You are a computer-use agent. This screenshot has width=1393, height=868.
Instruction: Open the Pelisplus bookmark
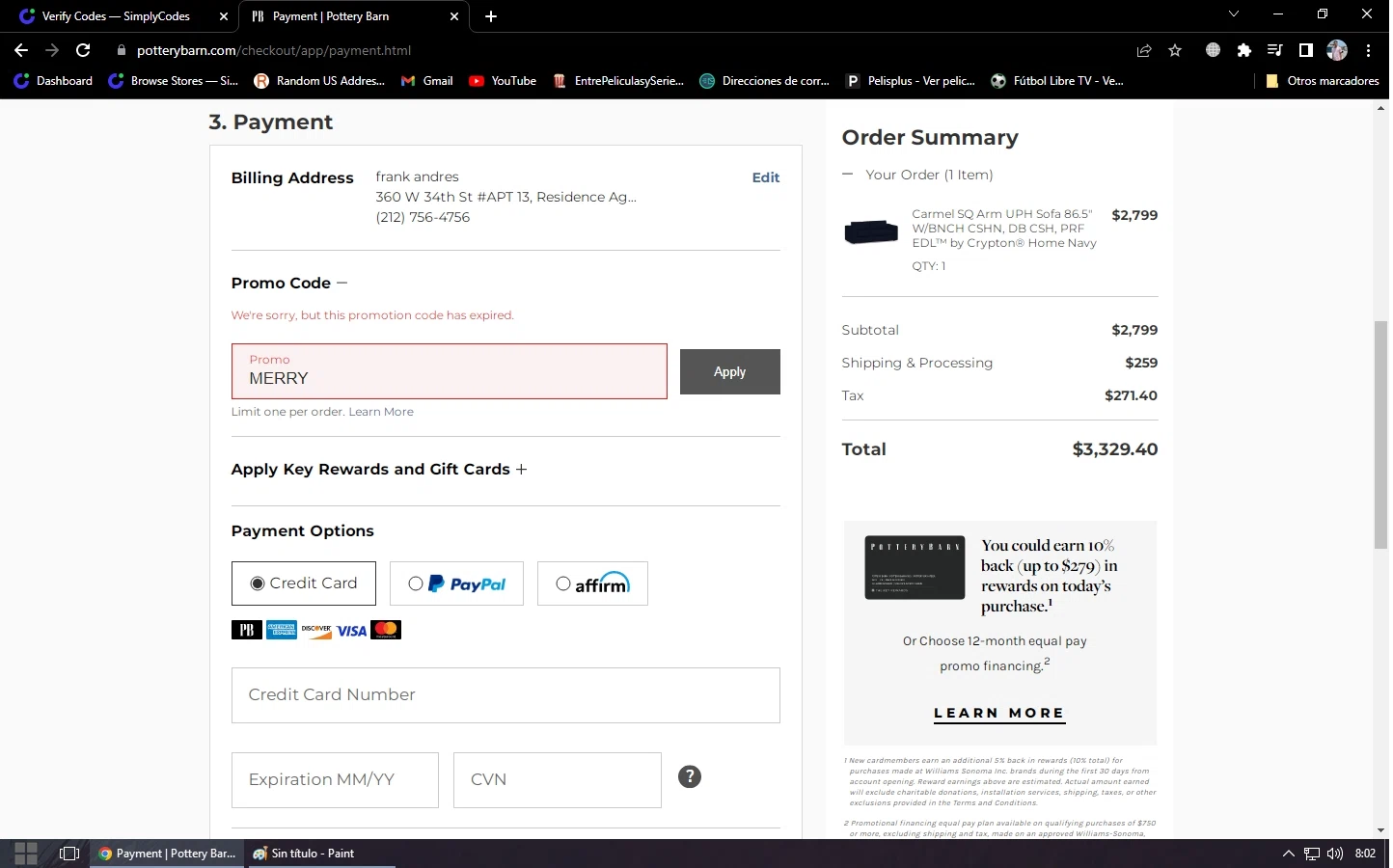pos(911,81)
